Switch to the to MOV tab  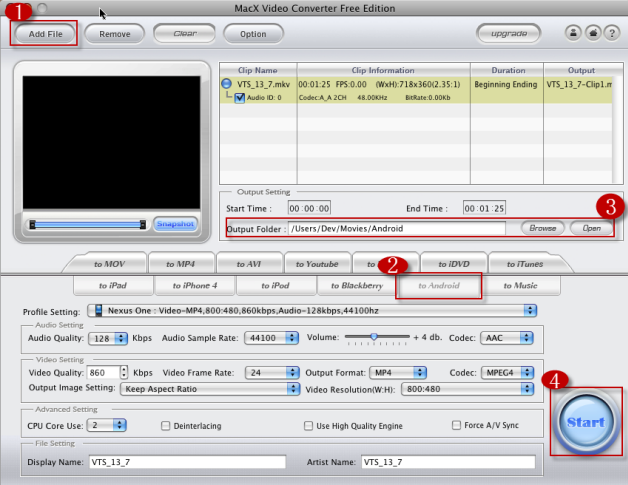[x=109, y=264]
